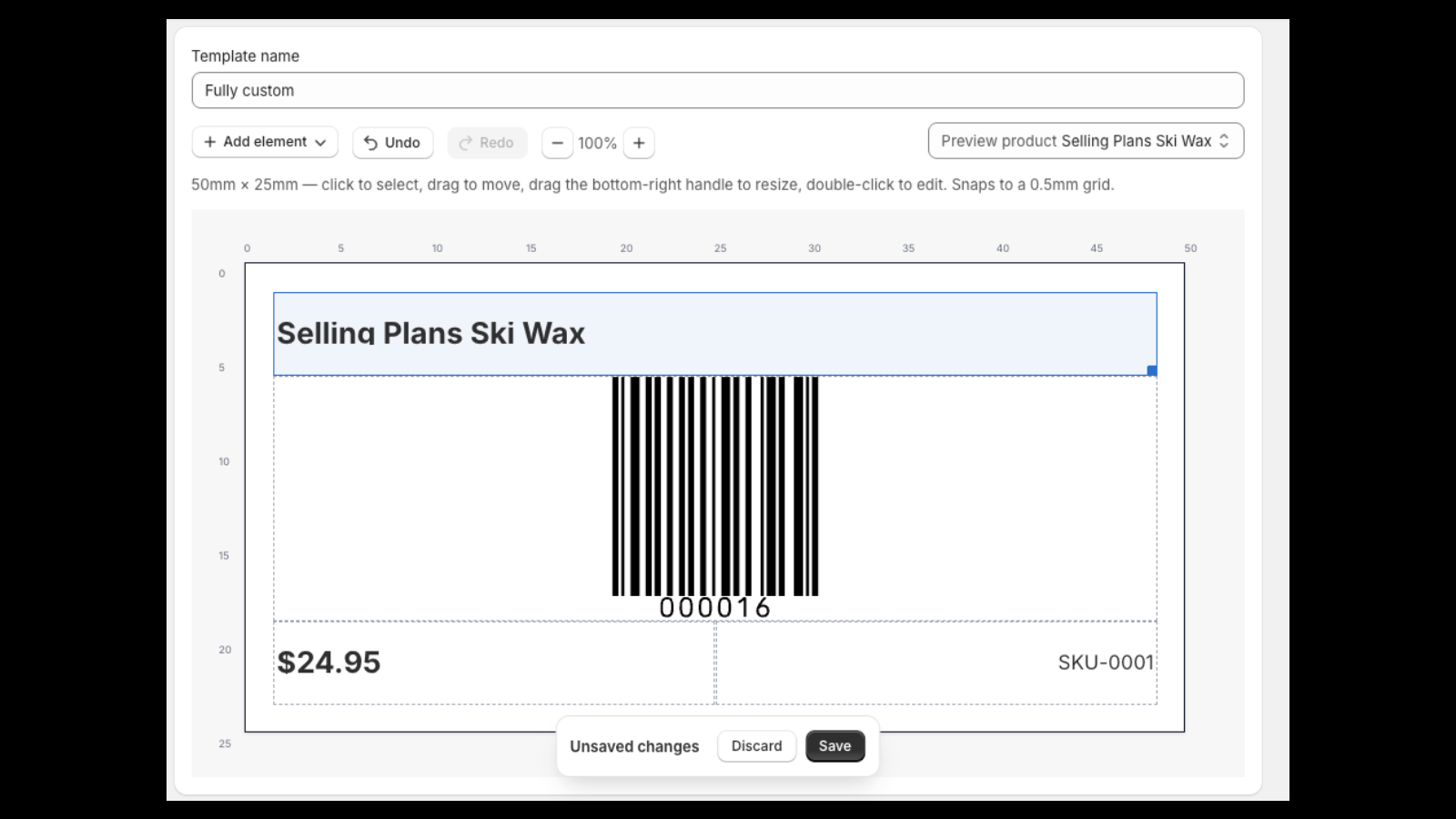This screenshot has width=1456, height=819.
Task: Open the Preview product selector
Action: click(x=1086, y=141)
